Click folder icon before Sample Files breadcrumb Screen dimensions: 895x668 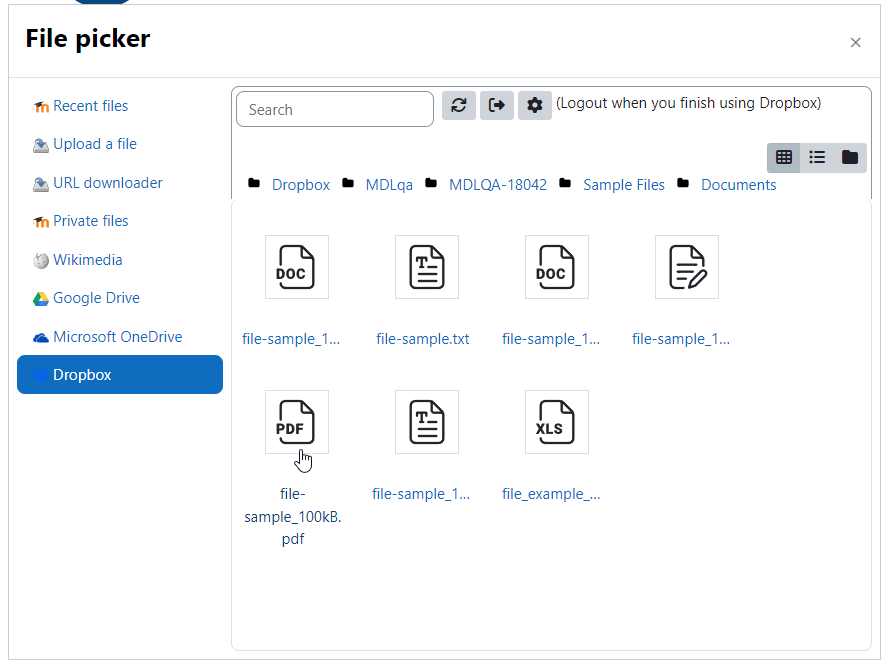(x=565, y=183)
